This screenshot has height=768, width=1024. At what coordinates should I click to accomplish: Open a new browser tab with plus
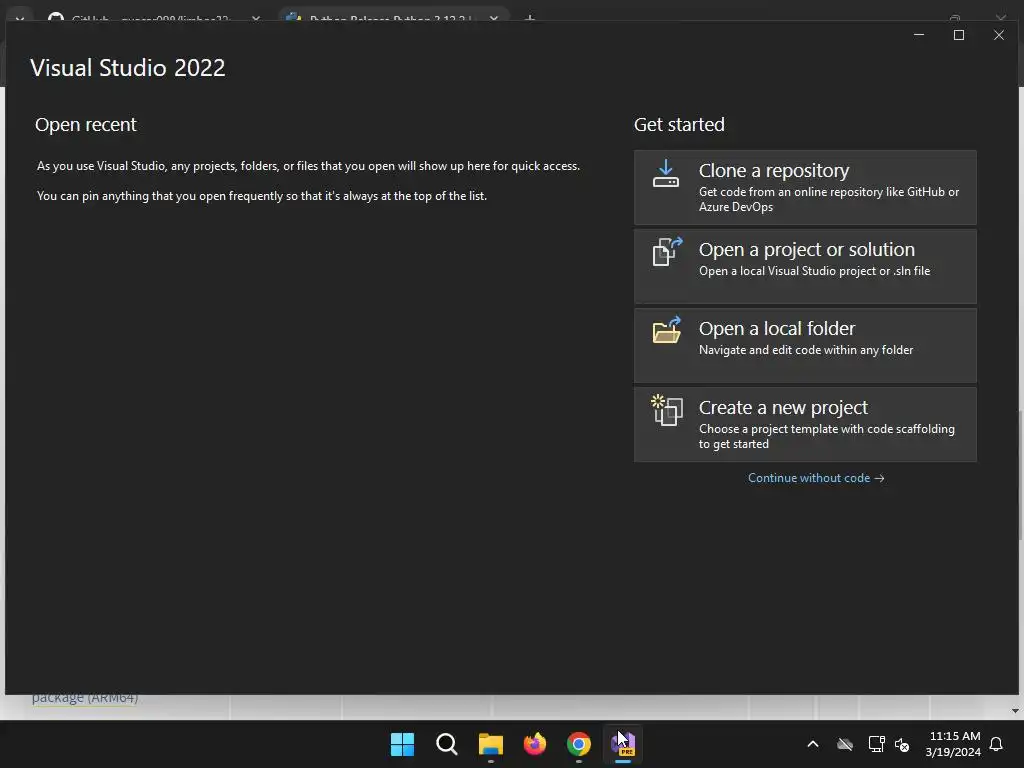pyautogui.click(x=530, y=18)
